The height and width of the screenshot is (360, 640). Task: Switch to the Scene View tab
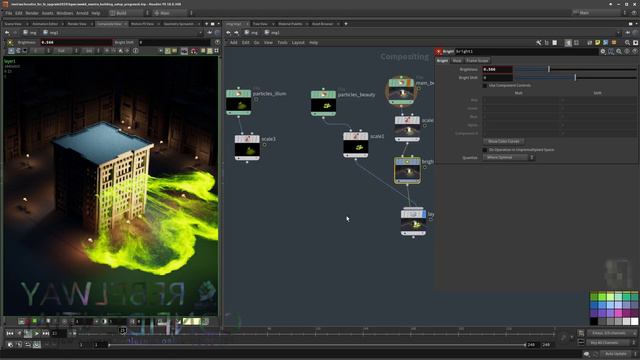(x=13, y=24)
